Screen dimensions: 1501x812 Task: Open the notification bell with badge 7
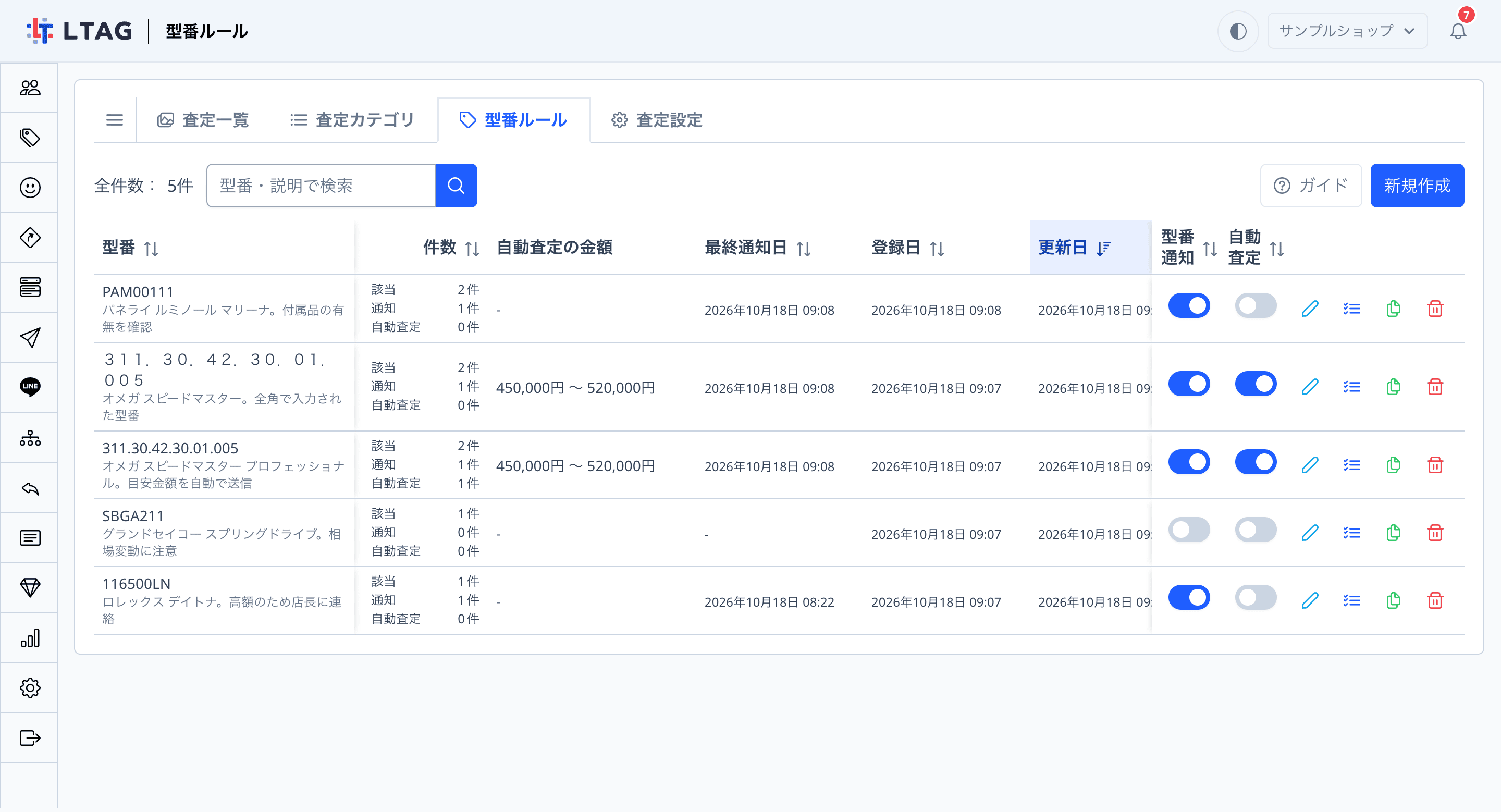coord(1457,31)
